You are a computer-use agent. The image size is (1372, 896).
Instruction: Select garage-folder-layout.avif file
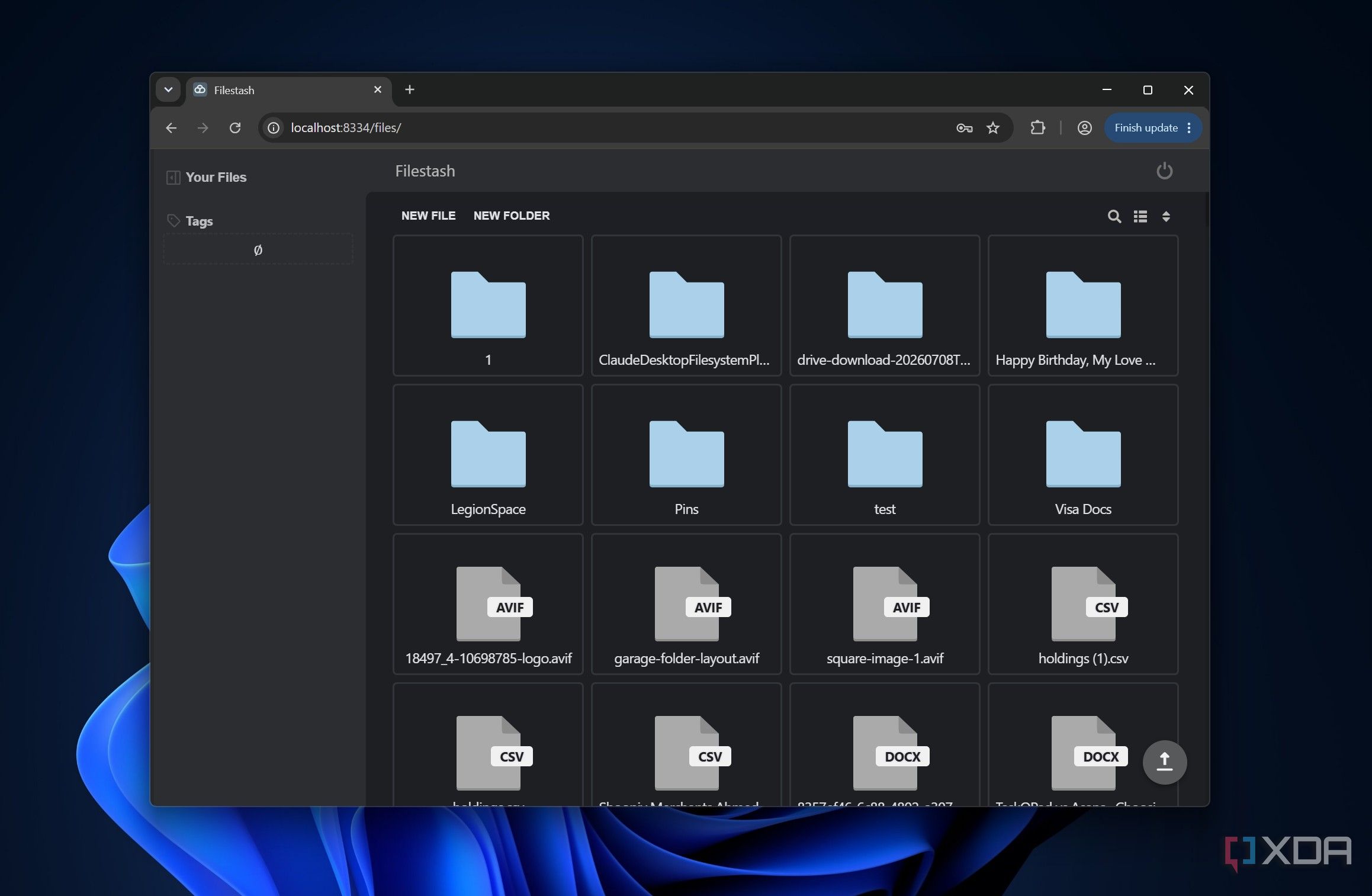tap(686, 604)
